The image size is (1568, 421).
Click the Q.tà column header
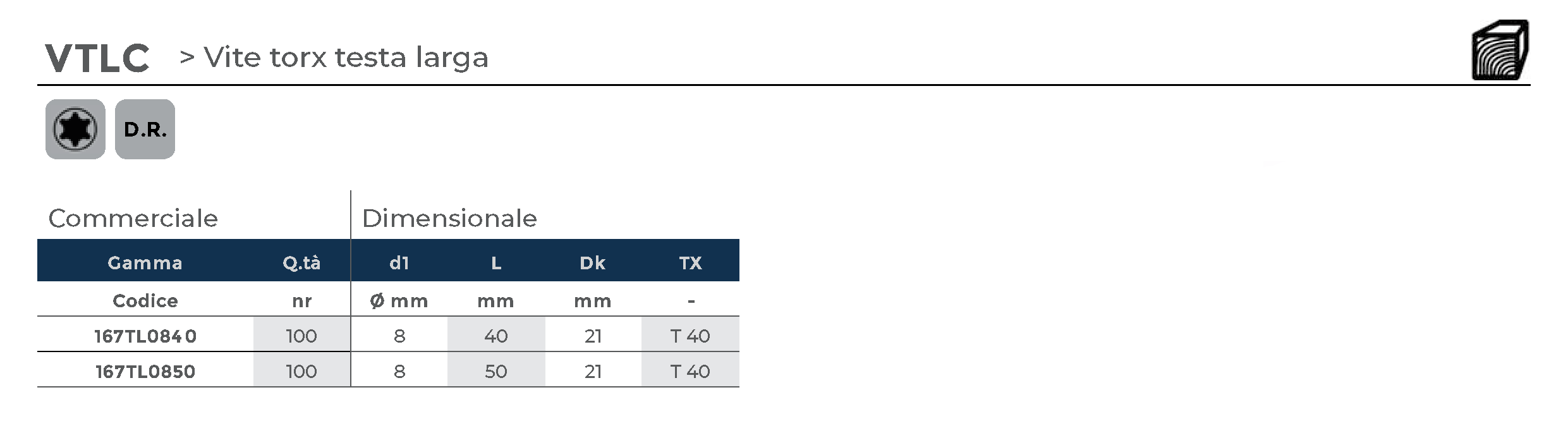(x=301, y=263)
